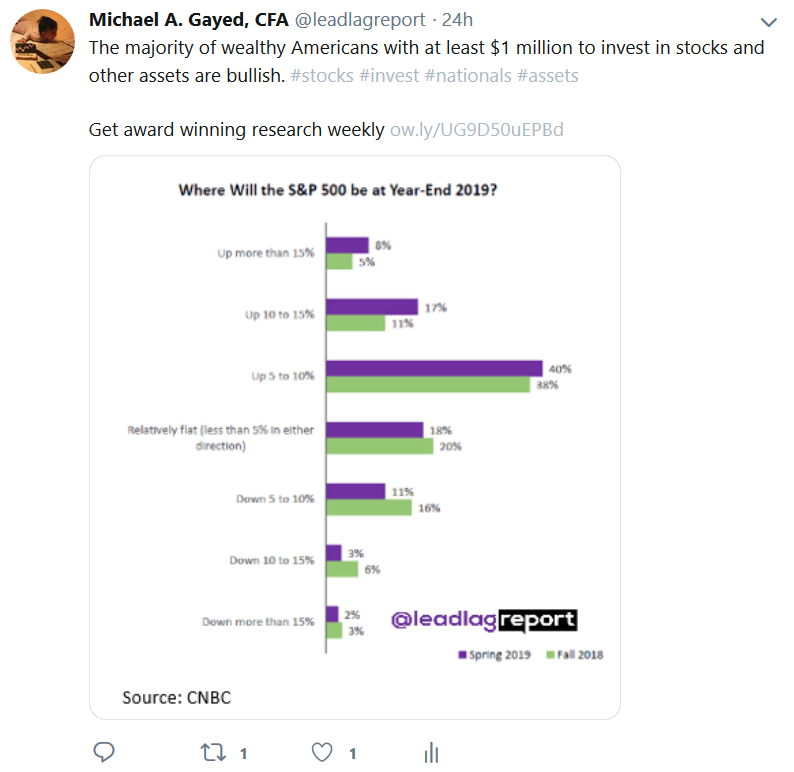Screen dimensions: 794x772
Task: Like the tweet with the heart icon
Action: (322, 752)
